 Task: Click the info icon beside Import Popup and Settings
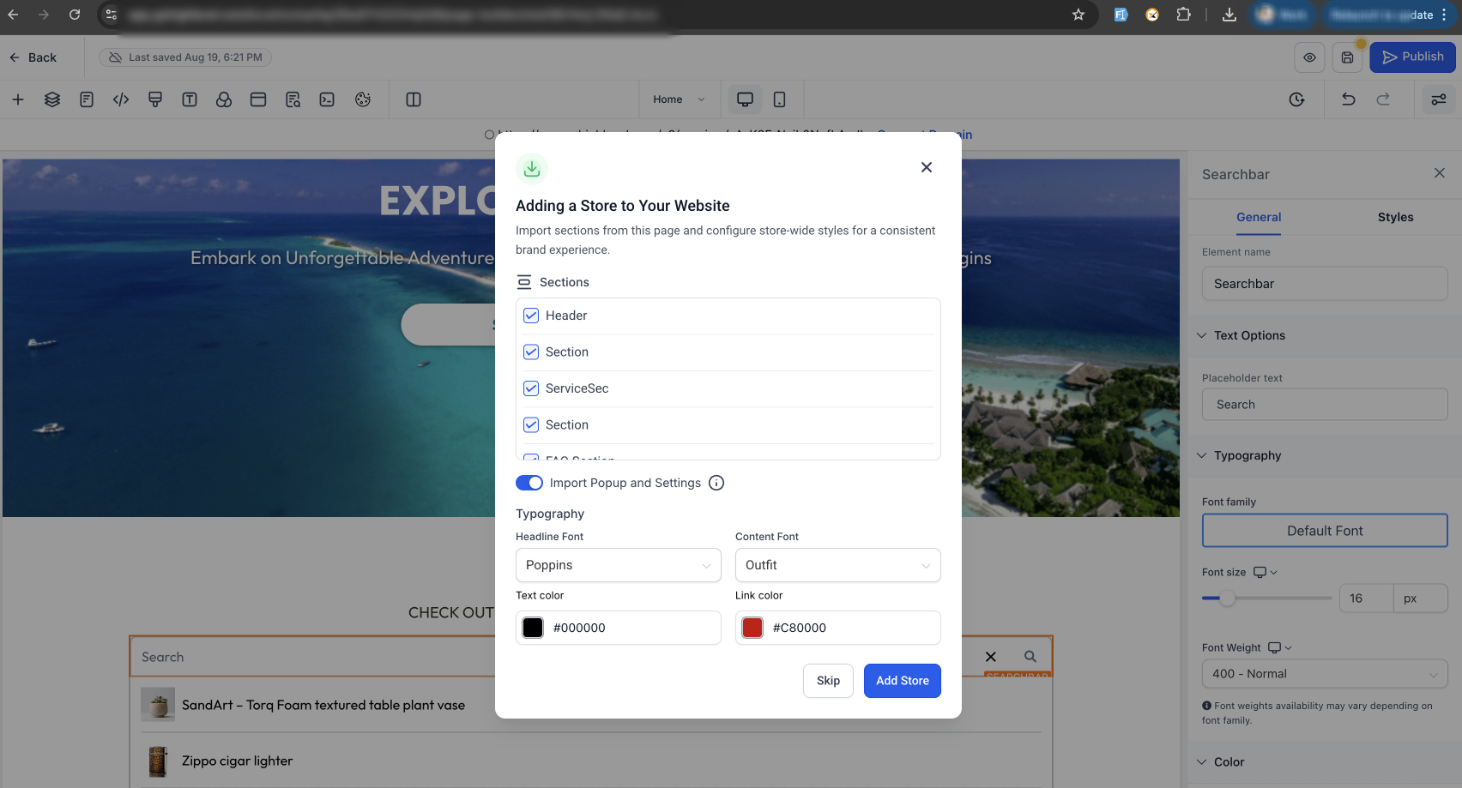click(716, 483)
